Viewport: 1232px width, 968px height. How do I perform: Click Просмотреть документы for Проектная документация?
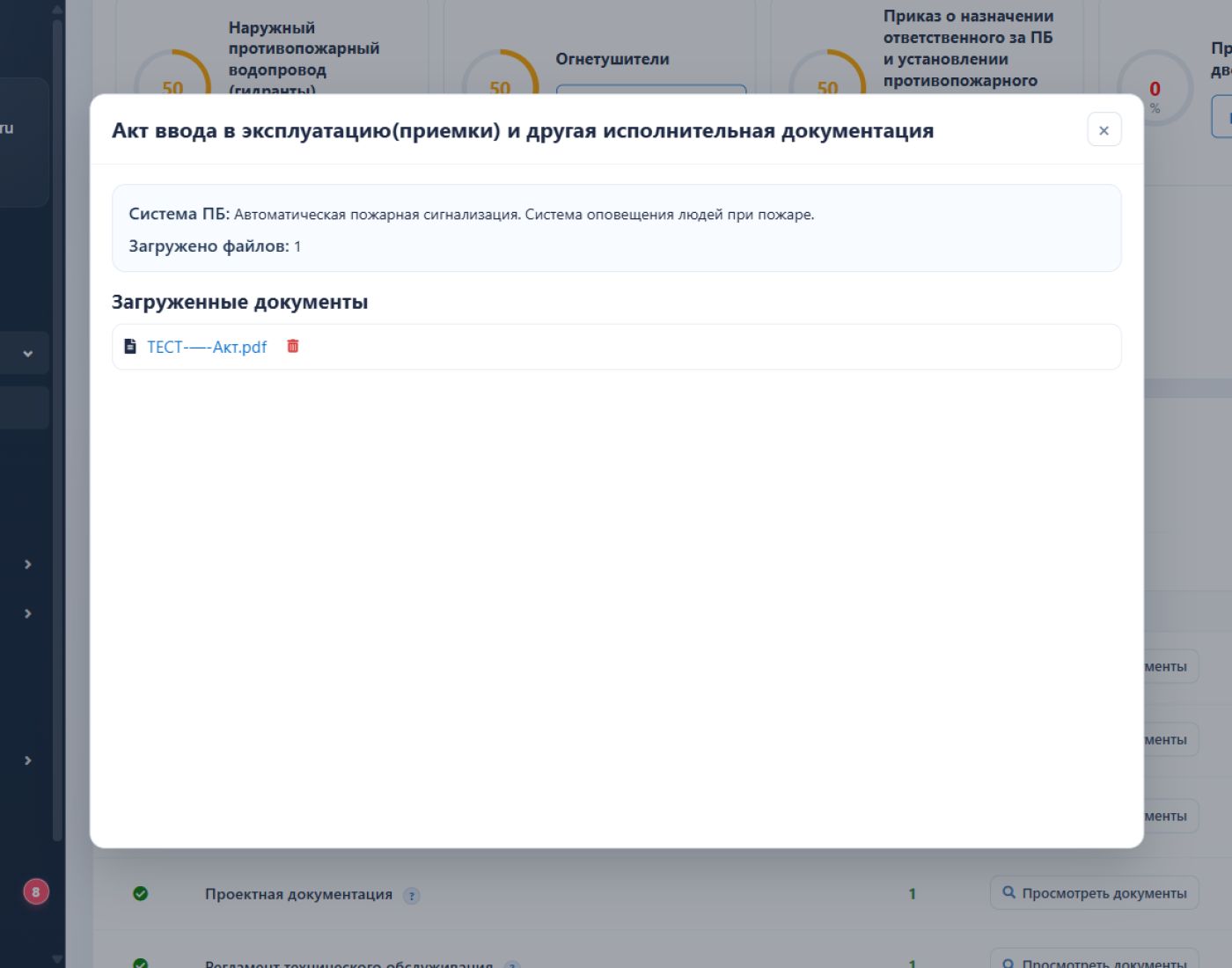point(1094,893)
